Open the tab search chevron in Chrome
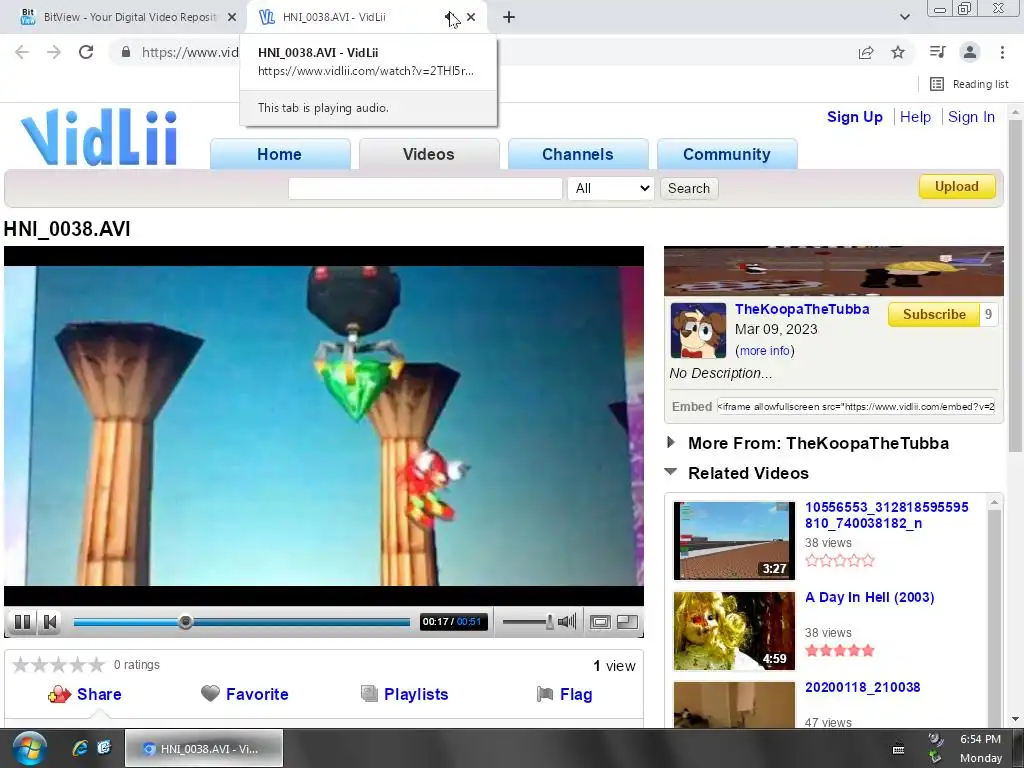 [904, 17]
